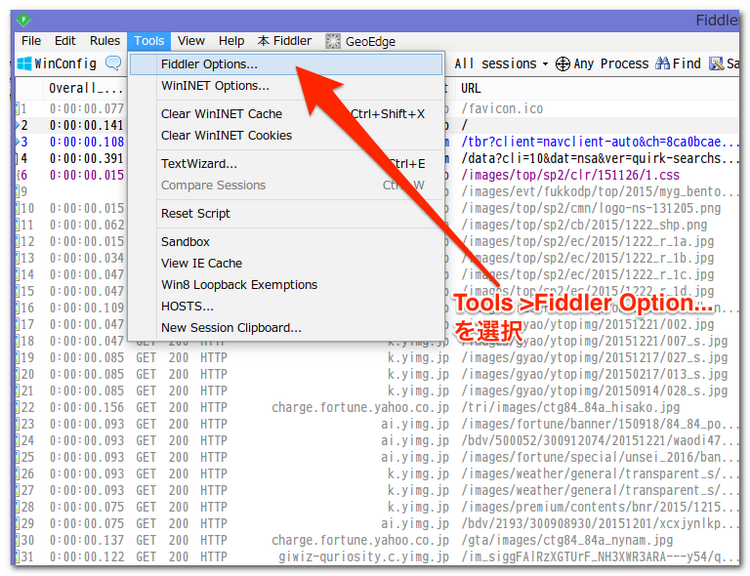Viewport: 750px width, 576px height.
Task: Select session 30 ctg84_84a_nynam.jpg URL
Action: pos(567,541)
